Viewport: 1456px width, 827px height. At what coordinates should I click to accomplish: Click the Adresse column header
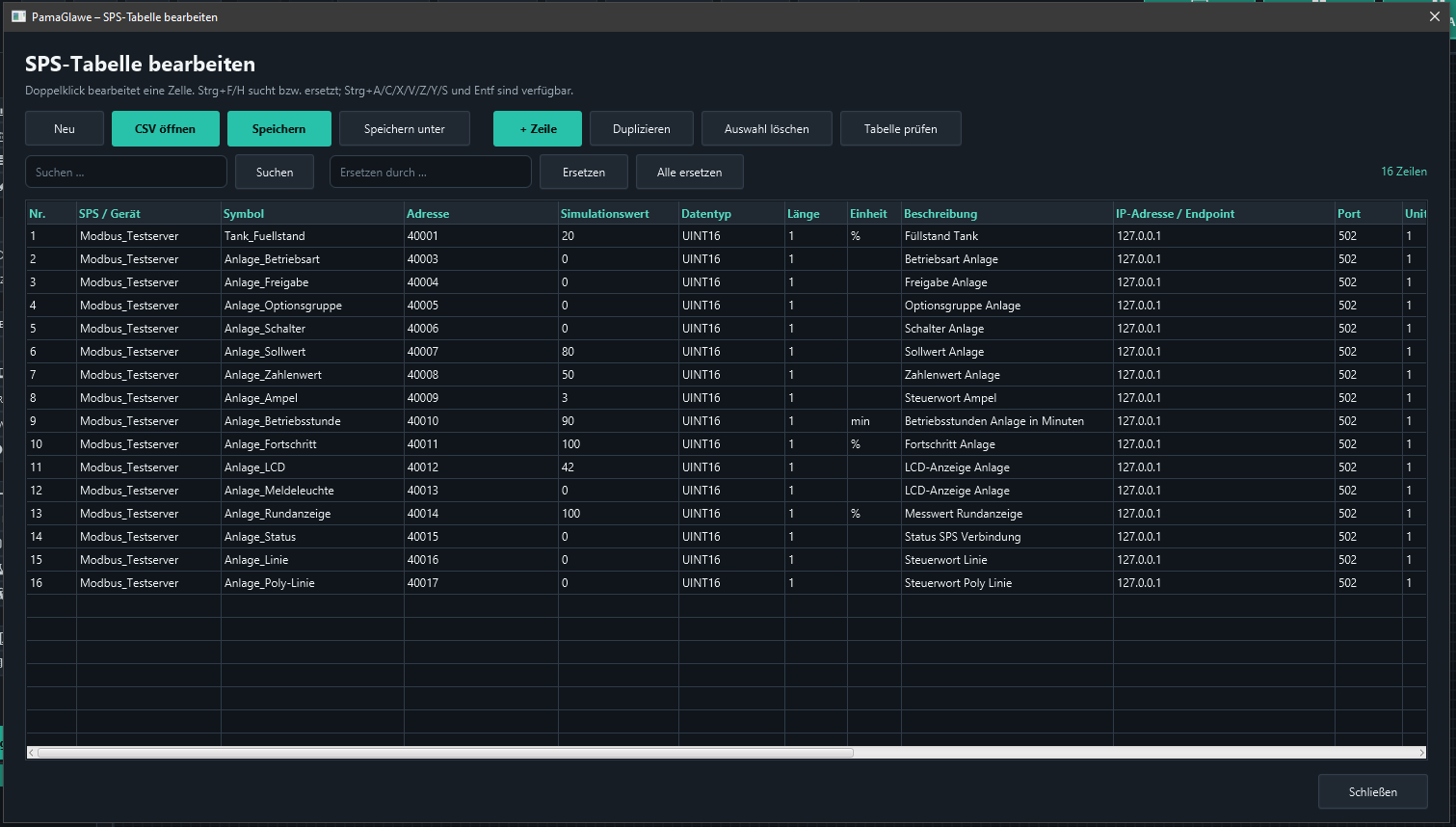click(x=481, y=213)
